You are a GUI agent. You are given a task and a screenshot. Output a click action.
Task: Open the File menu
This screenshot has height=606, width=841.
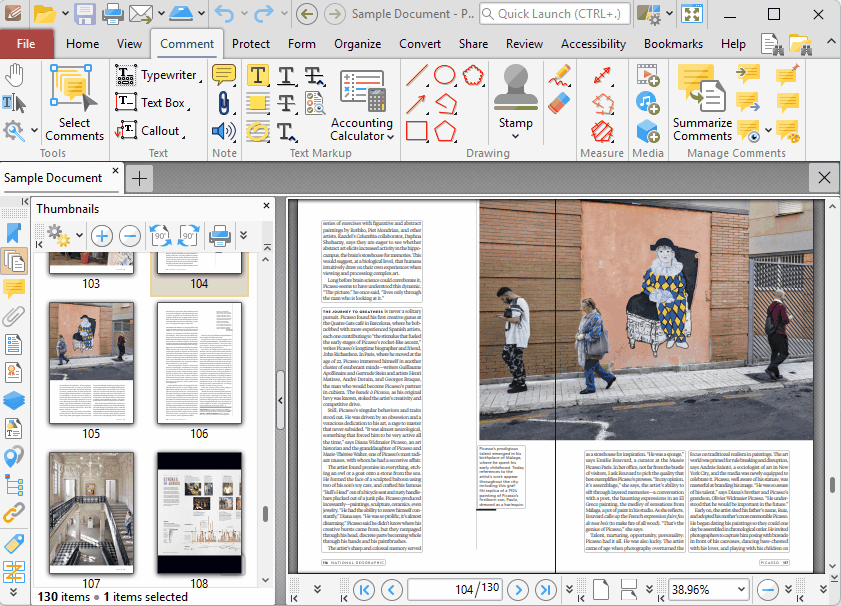click(26, 44)
